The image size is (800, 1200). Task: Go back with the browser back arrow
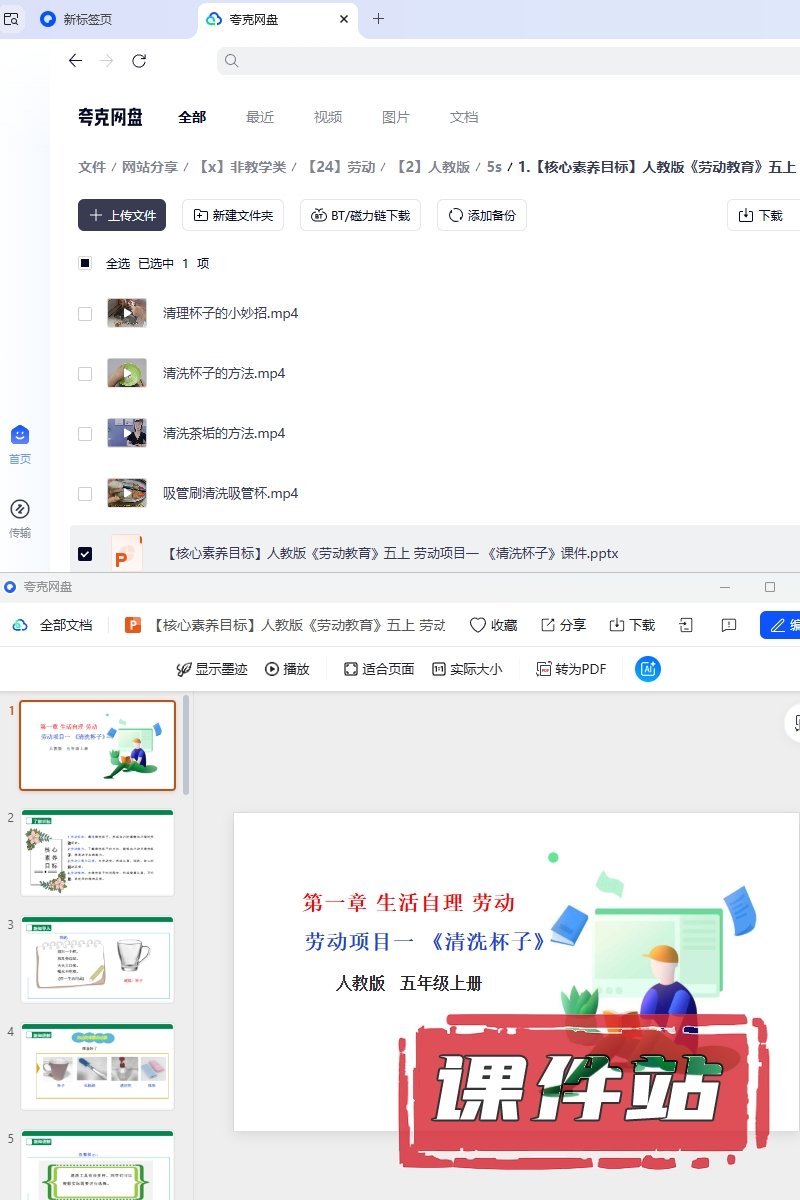point(75,61)
